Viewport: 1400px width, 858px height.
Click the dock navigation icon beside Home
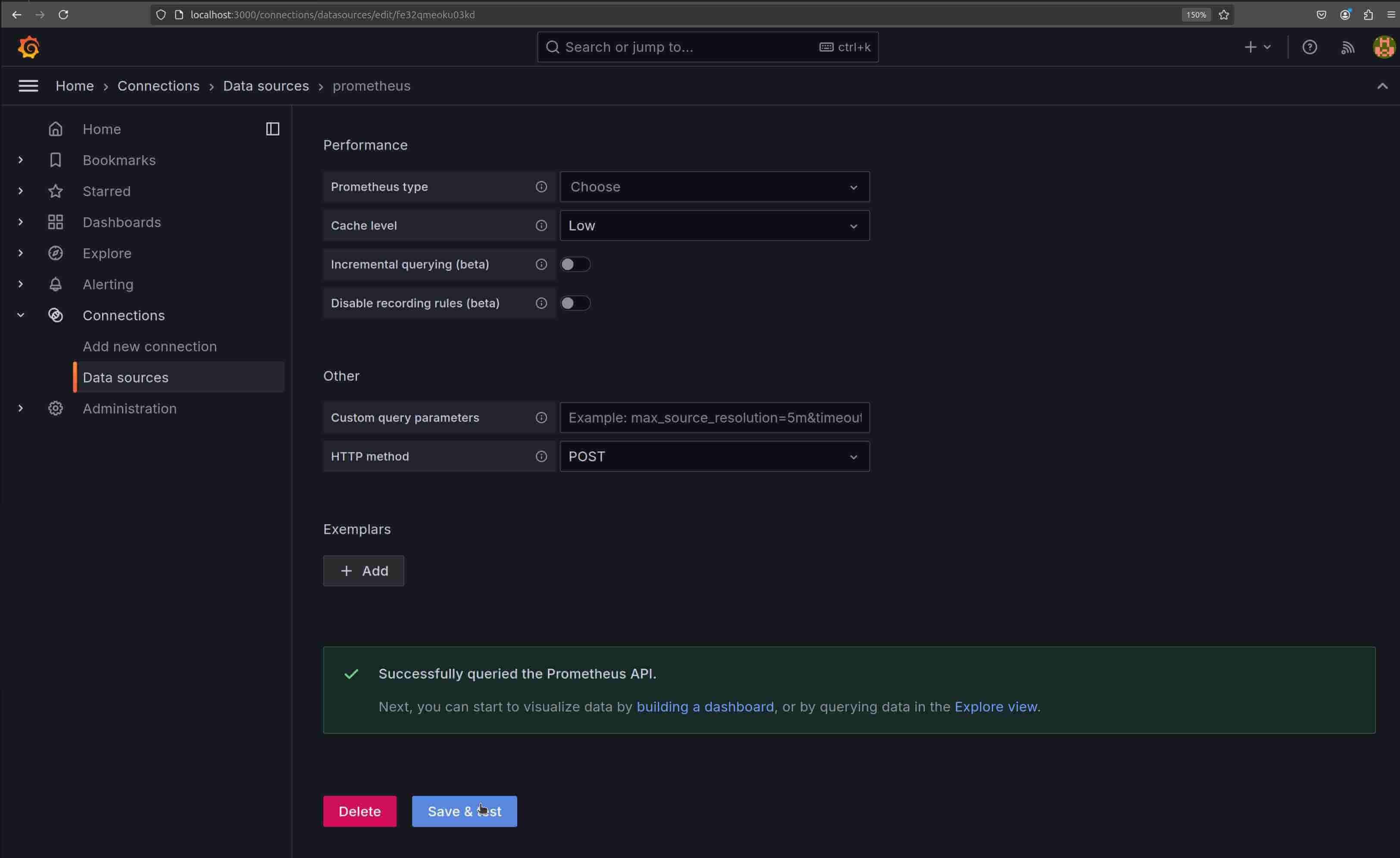click(x=272, y=128)
